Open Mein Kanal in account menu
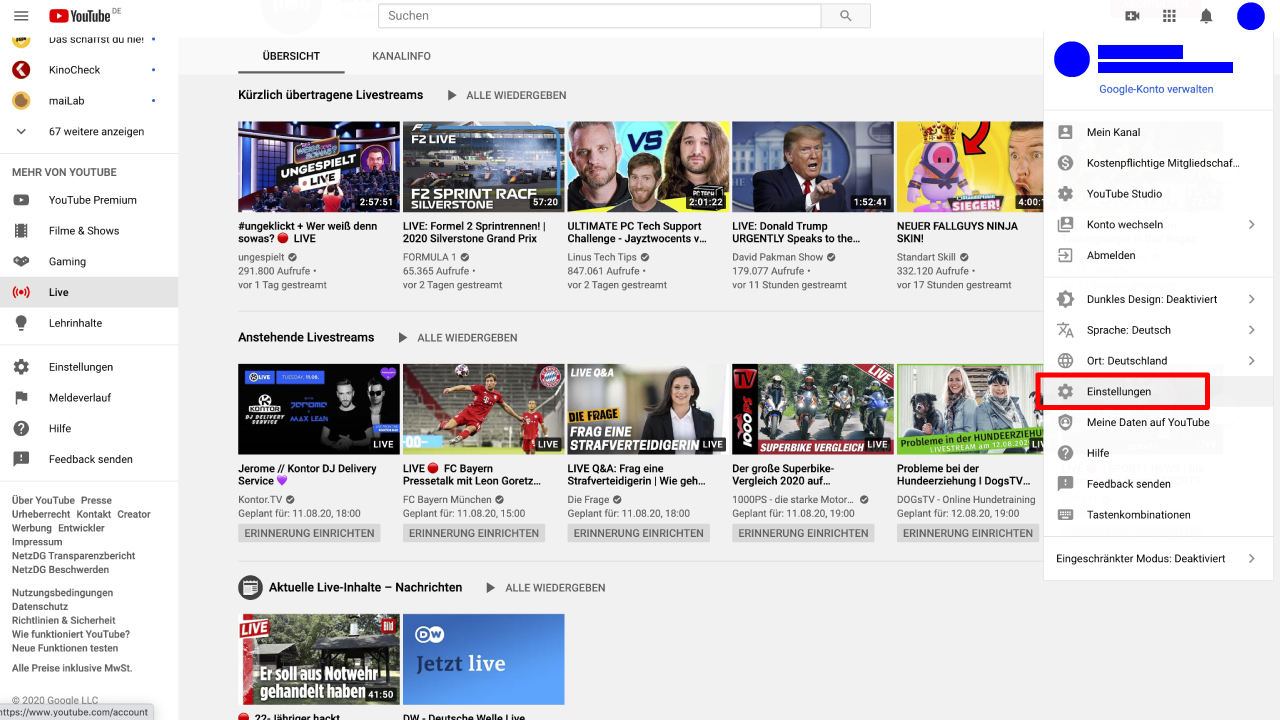 [1158, 132]
